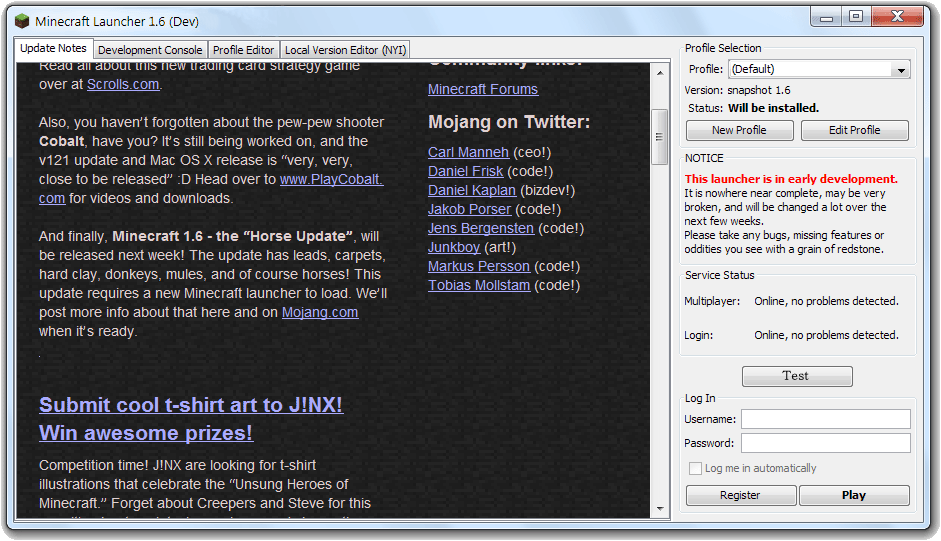Click the Edit Profile button

click(x=855, y=130)
